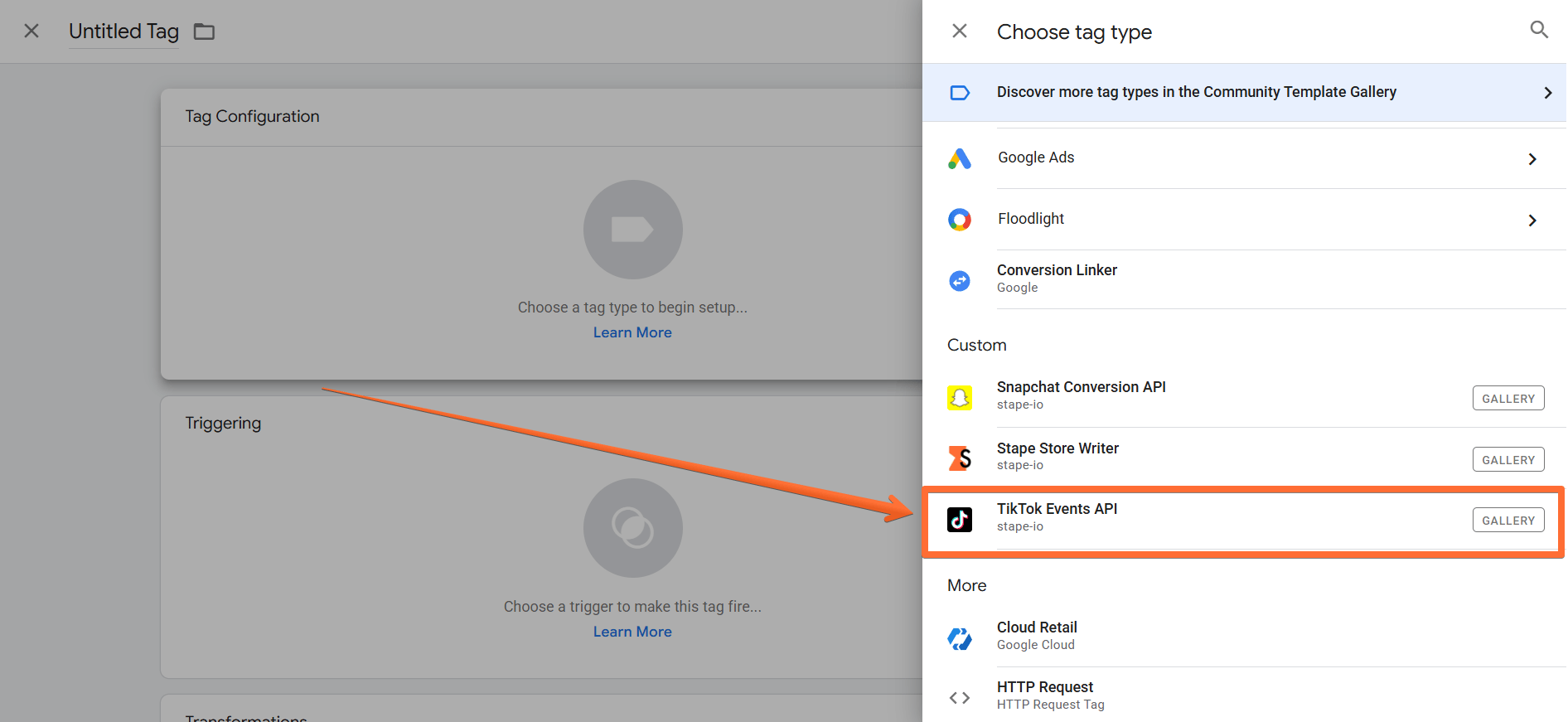Click the Community Template Gallery tag icon
The image size is (1568, 722).
click(x=959, y=93)
